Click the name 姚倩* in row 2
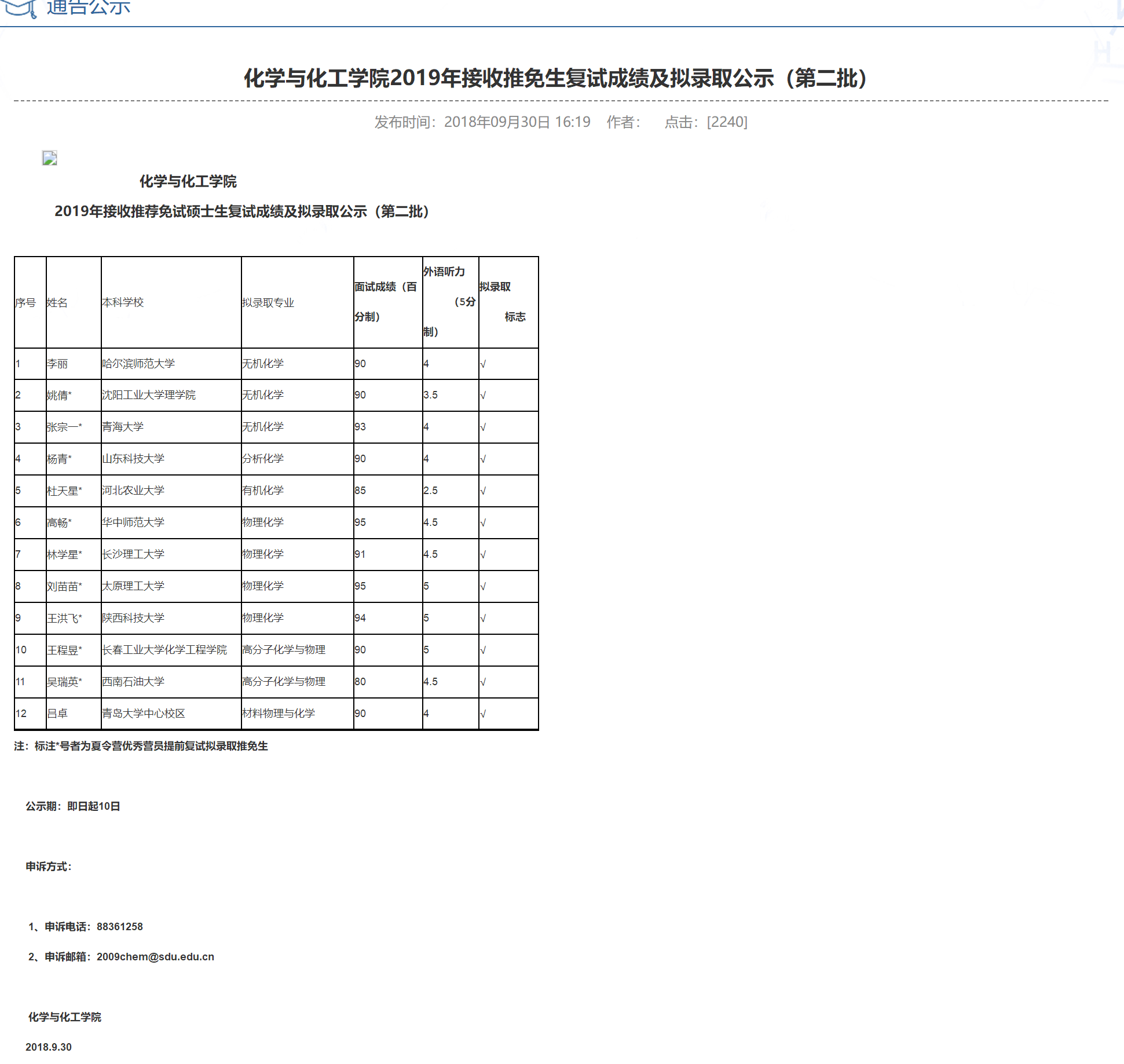1124x1064 pixels. (59, 395)
